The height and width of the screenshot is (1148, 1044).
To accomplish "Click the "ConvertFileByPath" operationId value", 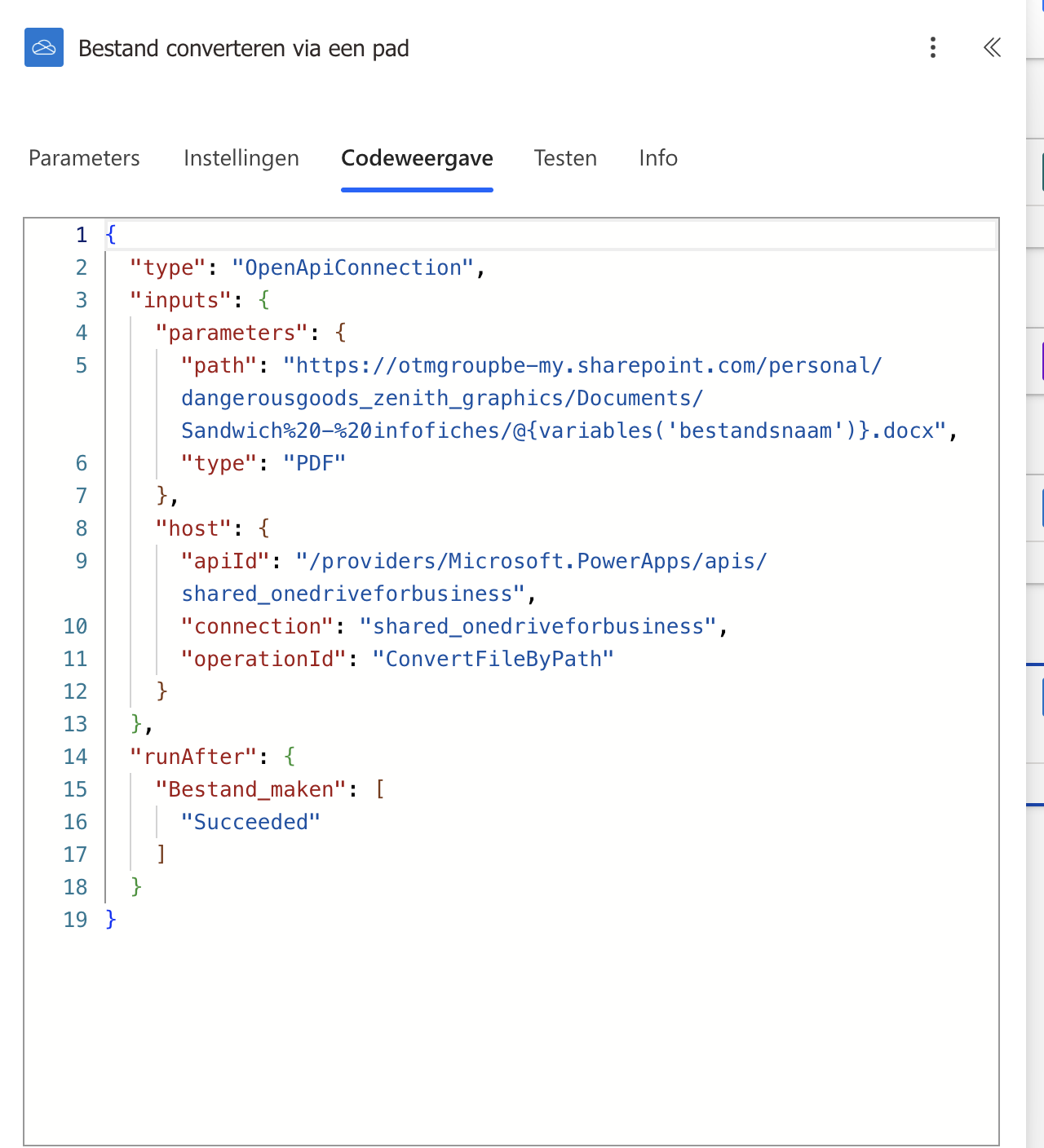I will point(493,660).
